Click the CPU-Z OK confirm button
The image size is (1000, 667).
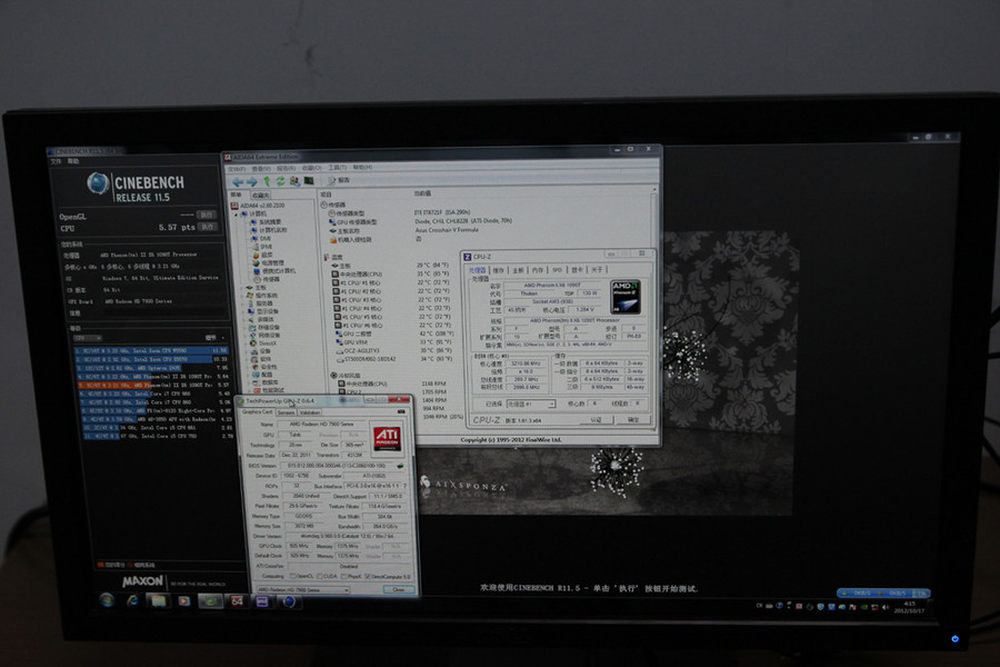(633, 420)
